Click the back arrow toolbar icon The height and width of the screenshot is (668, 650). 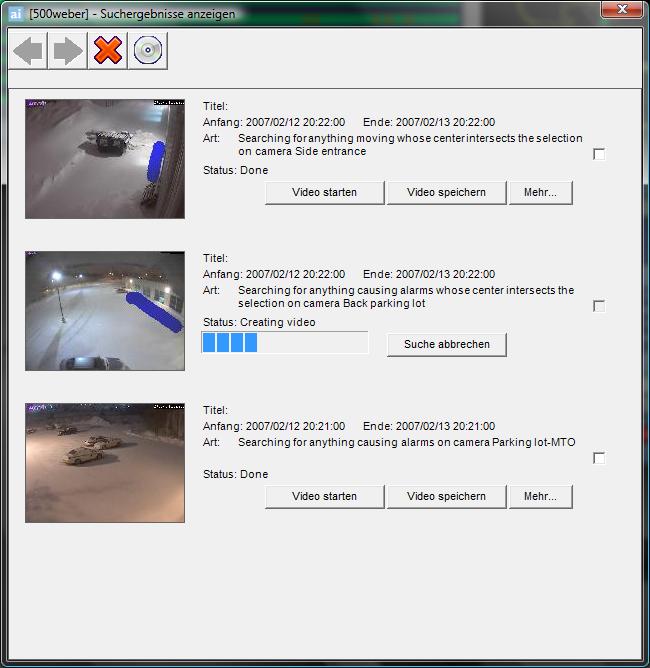[28, 50]
